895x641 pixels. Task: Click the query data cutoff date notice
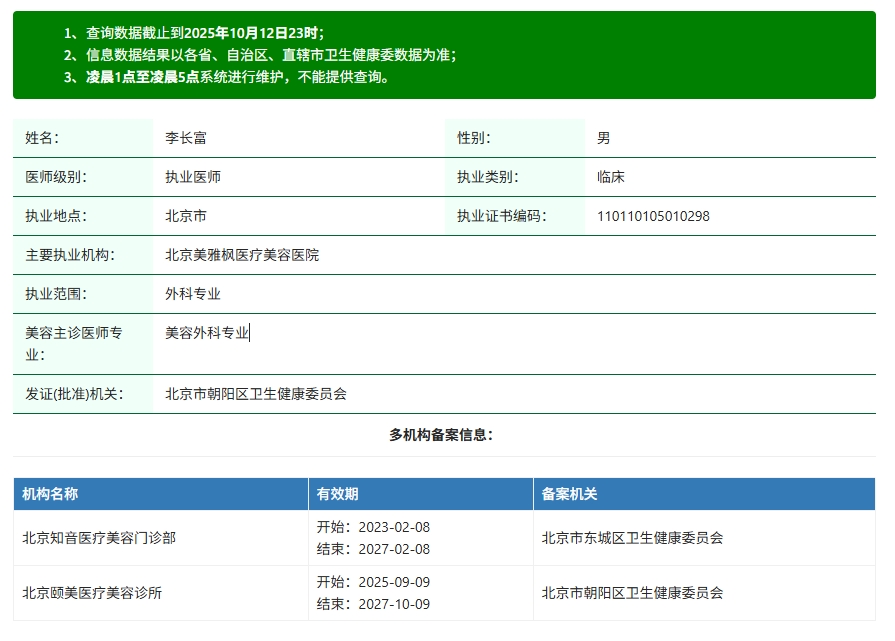click(x=205, y=33)
